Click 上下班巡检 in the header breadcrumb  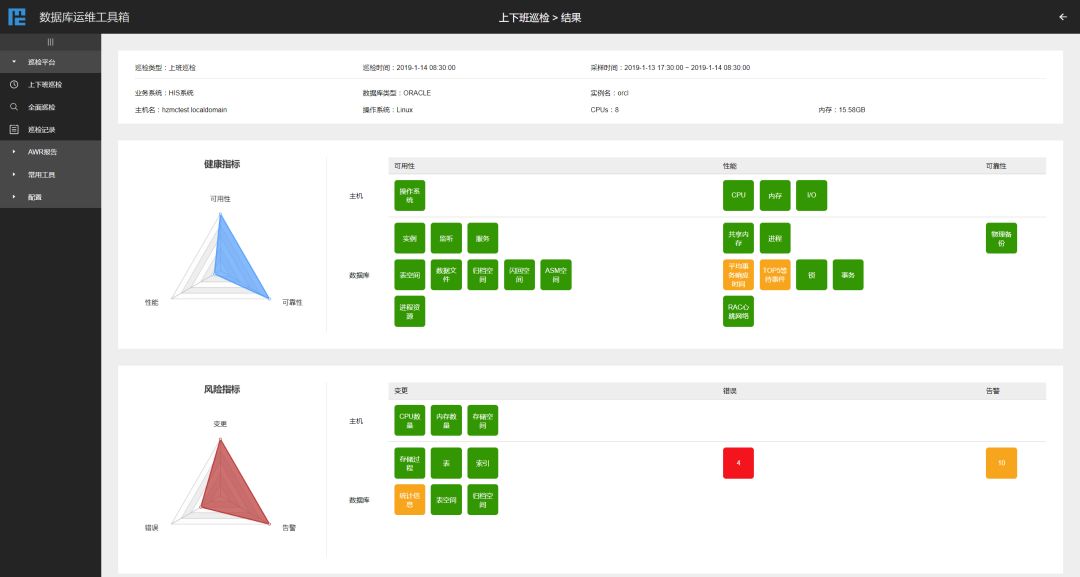pos(523,17)
